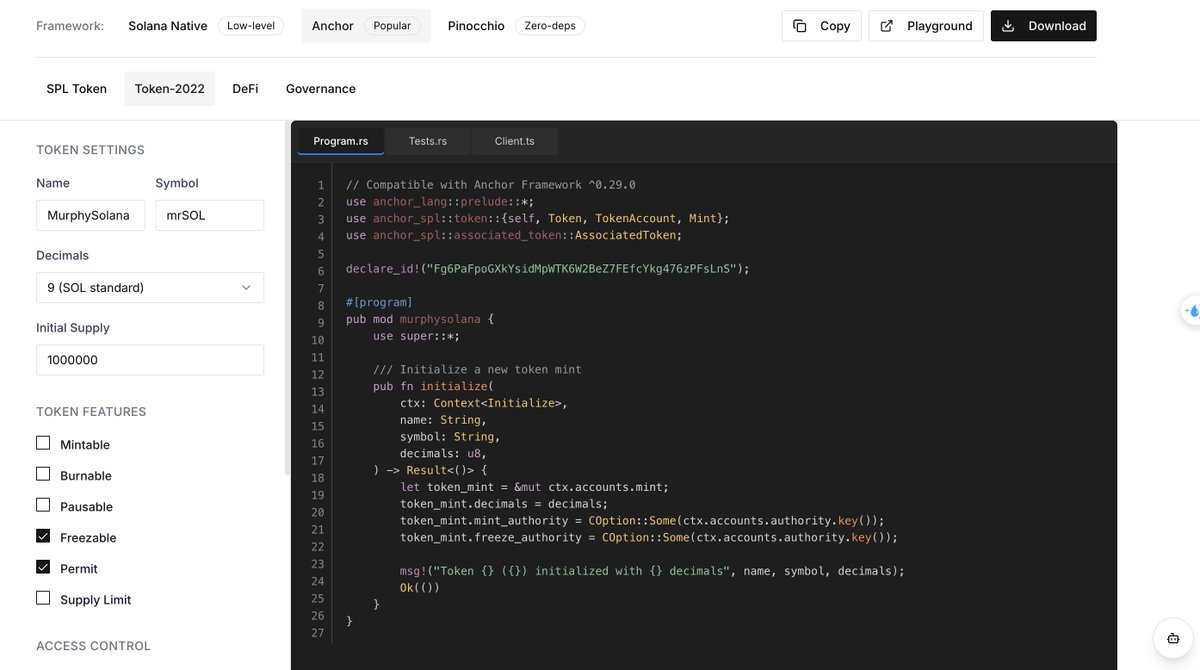Click the Popular badge
Screen dimensions: 1200x670
[x=392, y=26]
